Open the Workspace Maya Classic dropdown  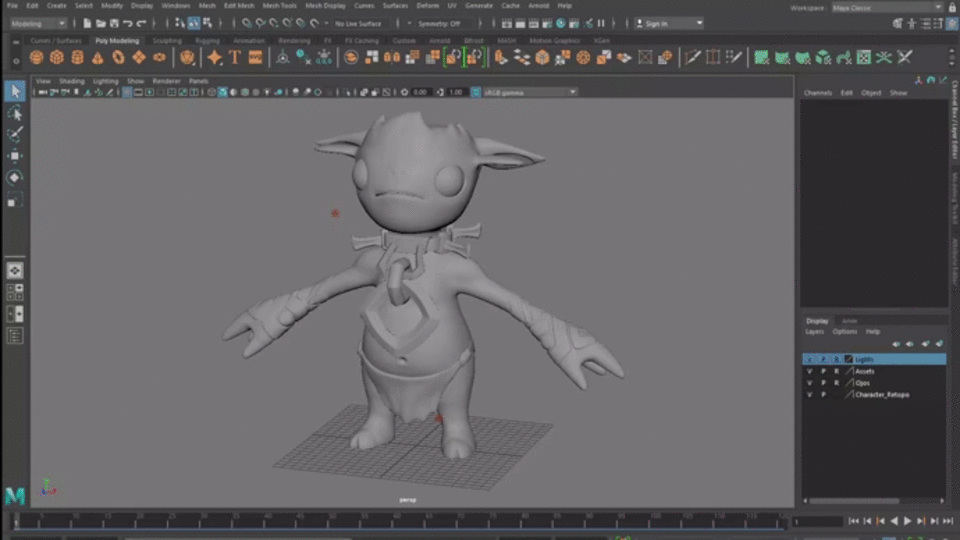(x=887, y=7)
